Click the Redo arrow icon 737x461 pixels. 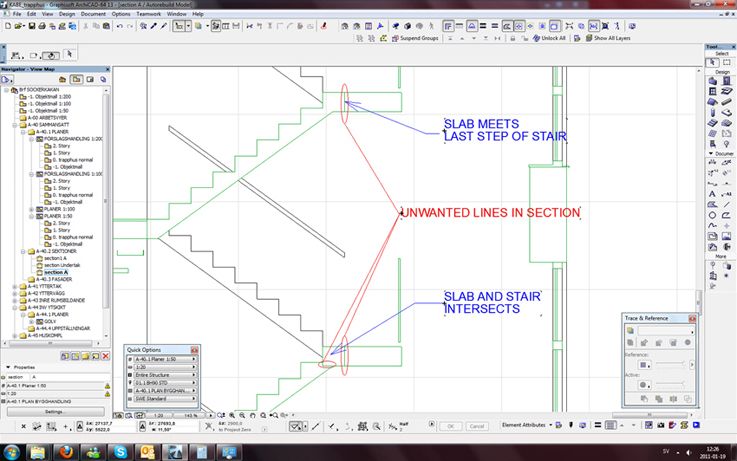[130, 26]
